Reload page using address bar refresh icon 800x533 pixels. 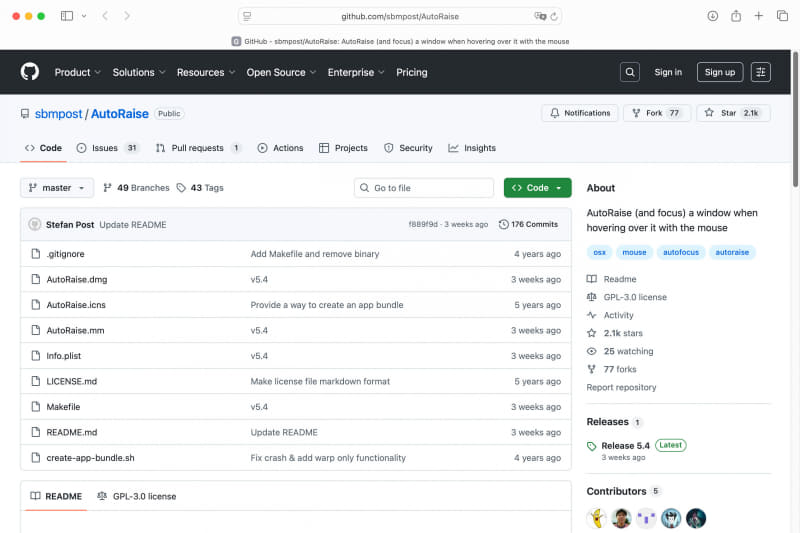pyautogui.click(x=554, y=16)
